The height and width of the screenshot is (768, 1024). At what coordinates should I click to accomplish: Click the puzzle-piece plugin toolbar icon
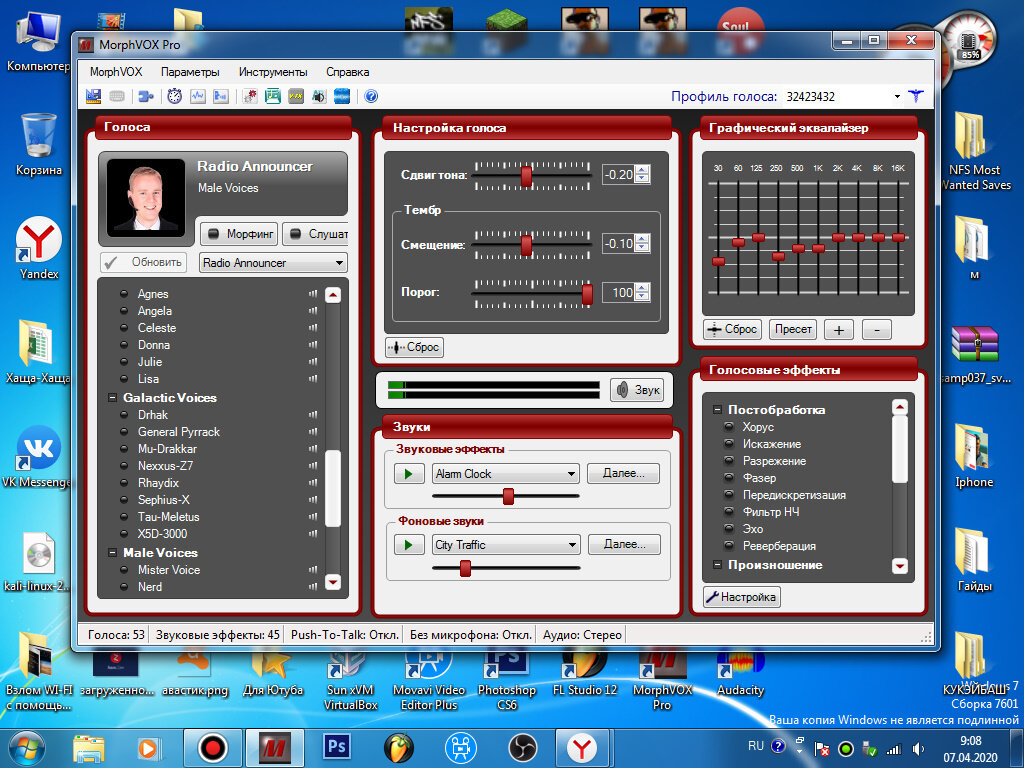coord(146,97)
